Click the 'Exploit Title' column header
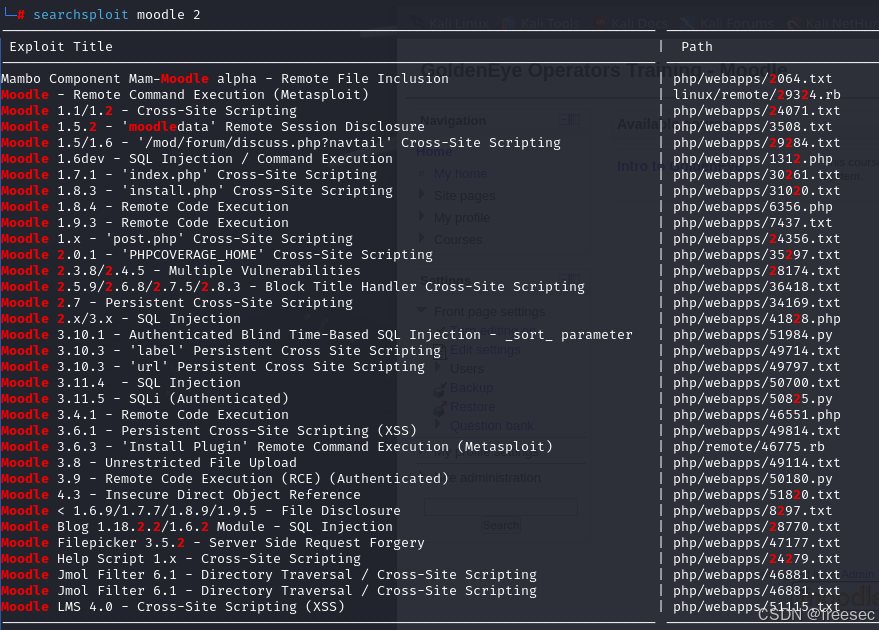 click(61, 47)
